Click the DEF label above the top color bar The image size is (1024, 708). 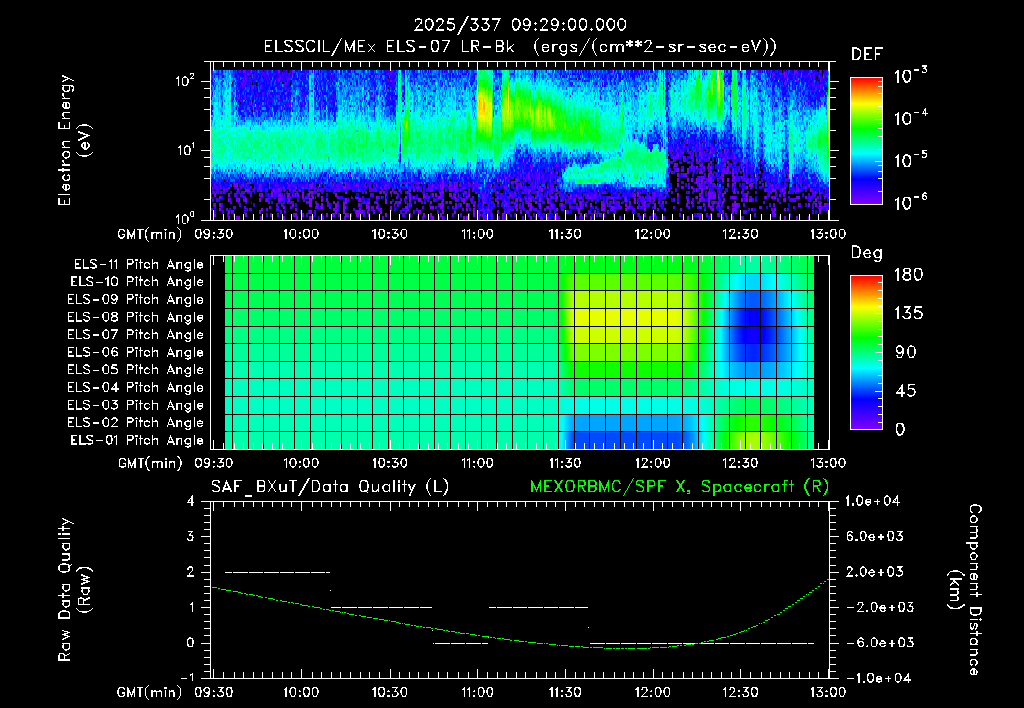click(x=867, y=54)
